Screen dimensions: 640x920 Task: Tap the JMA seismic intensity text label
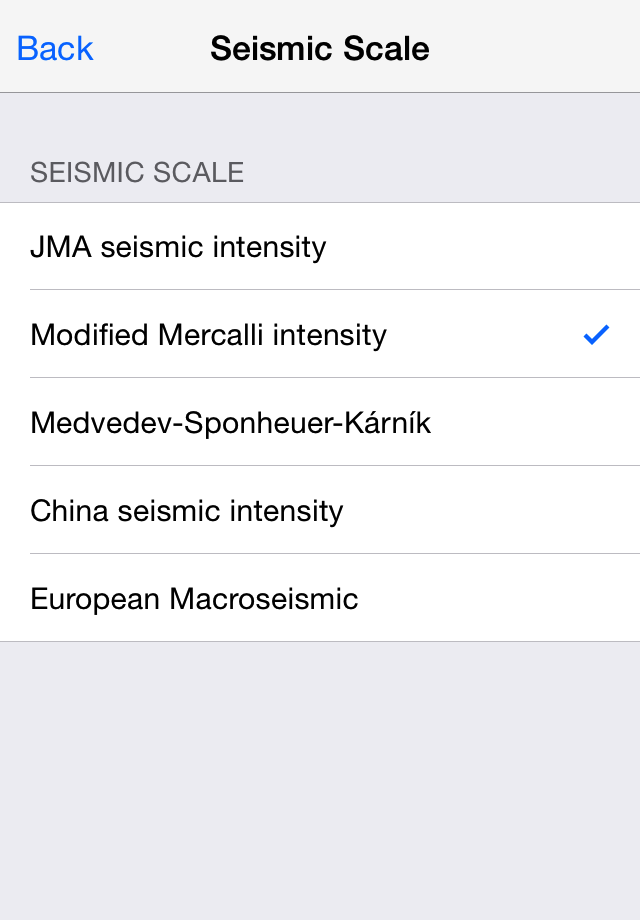[x=178, y=247]
